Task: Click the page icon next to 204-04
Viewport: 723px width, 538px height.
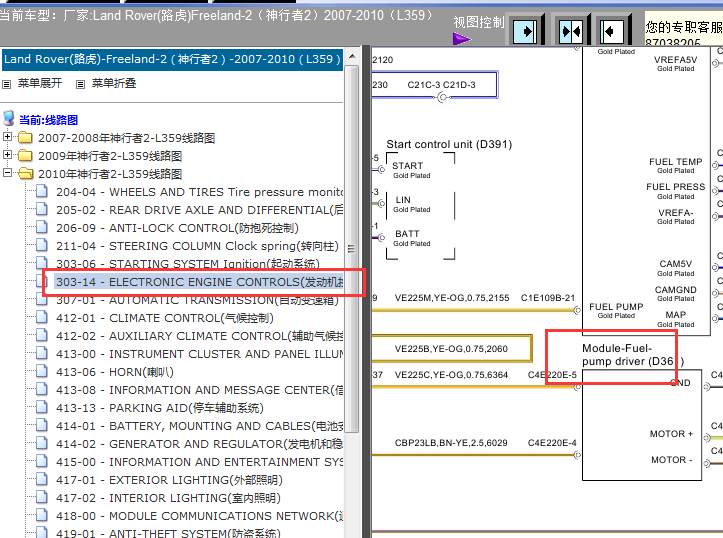Action: click(41, 191)
